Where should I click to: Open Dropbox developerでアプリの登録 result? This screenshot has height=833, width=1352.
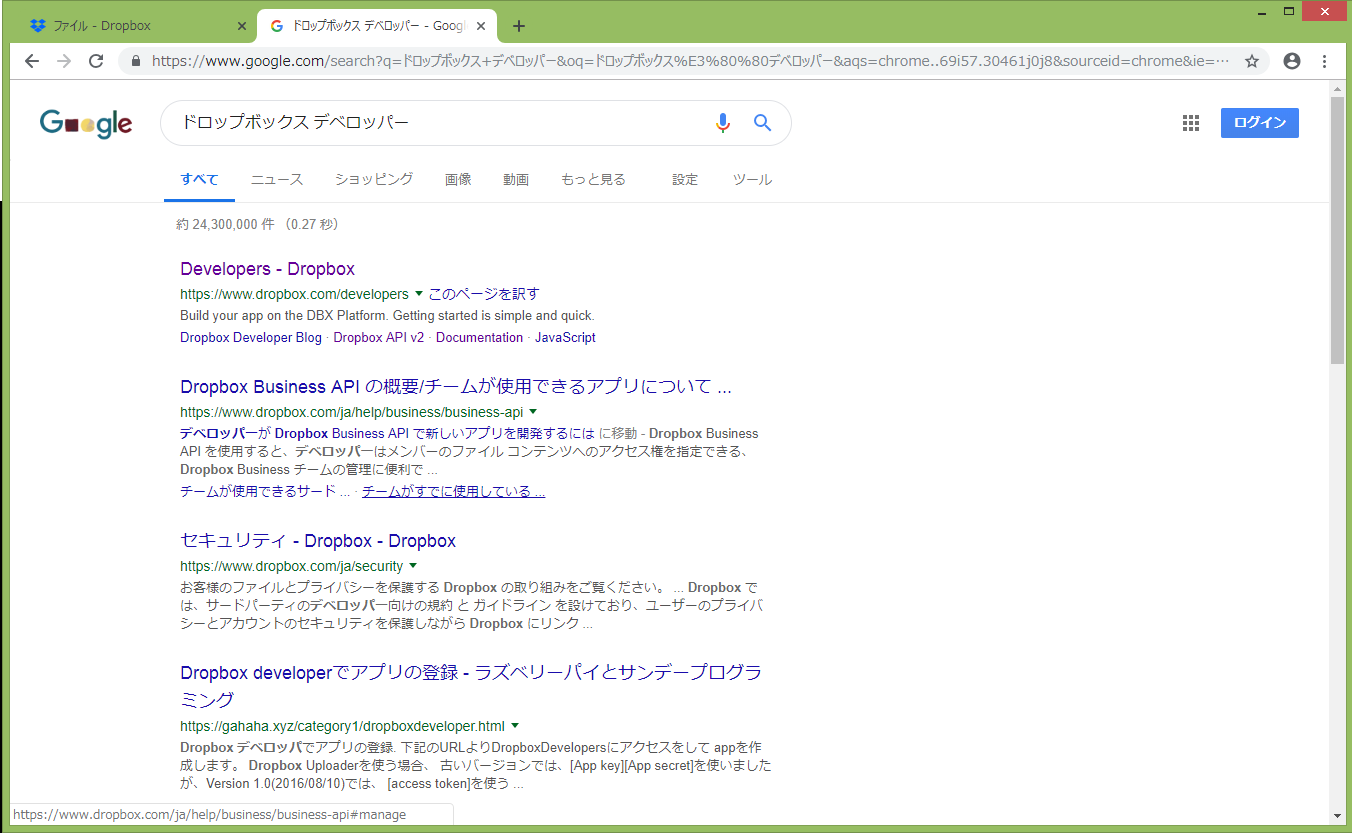(471, 685)
